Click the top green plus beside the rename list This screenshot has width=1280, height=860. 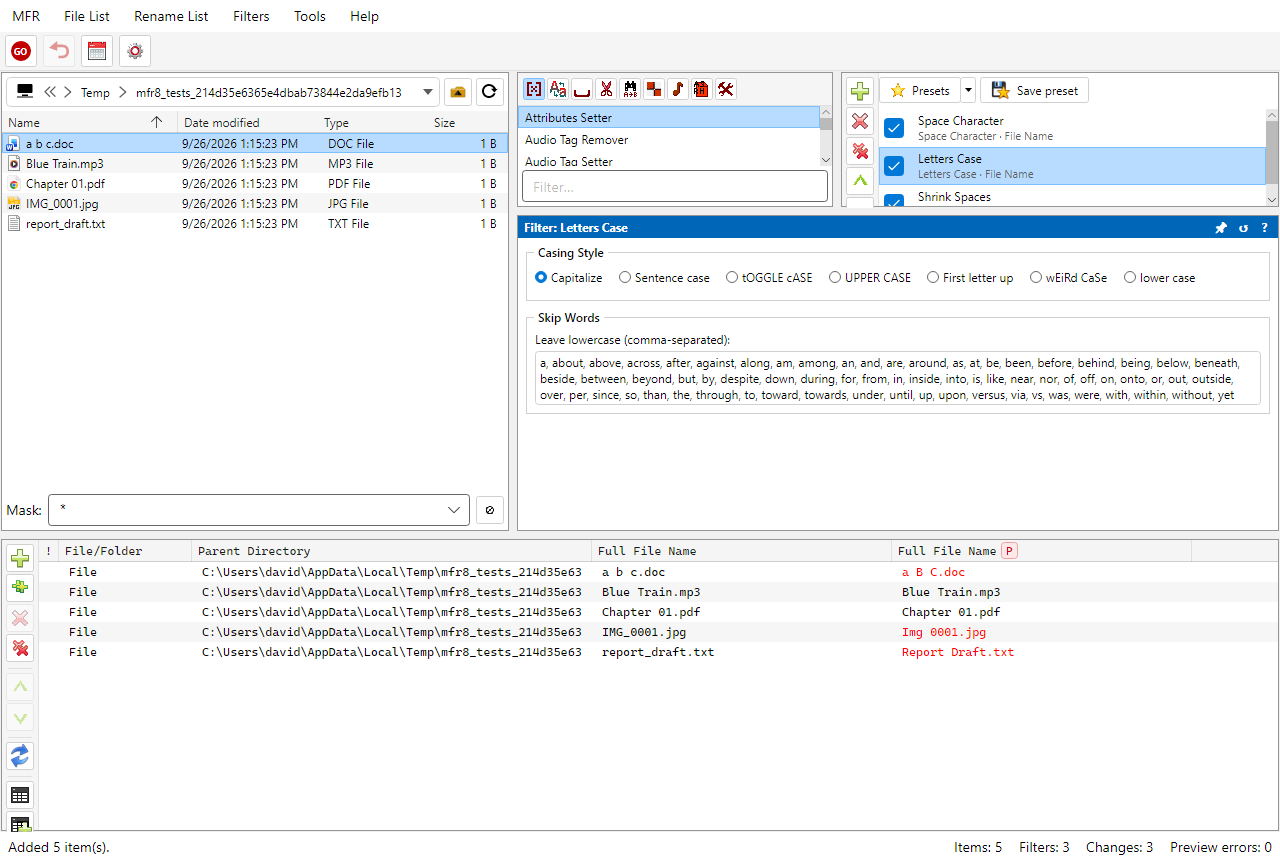pyautogui.click(x=20, y=558)
